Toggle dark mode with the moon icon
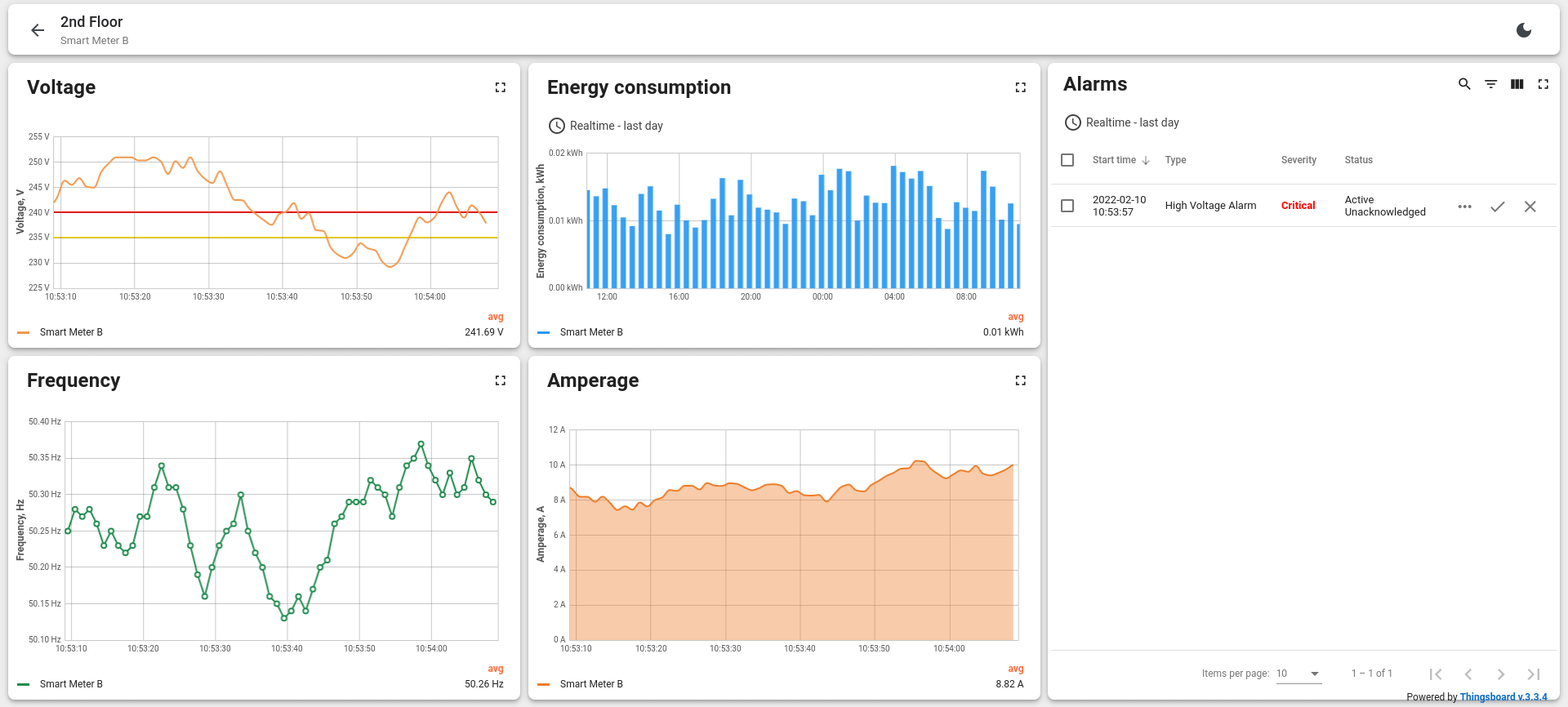Screen dimensions: 1568x707 click(1524, 30)
